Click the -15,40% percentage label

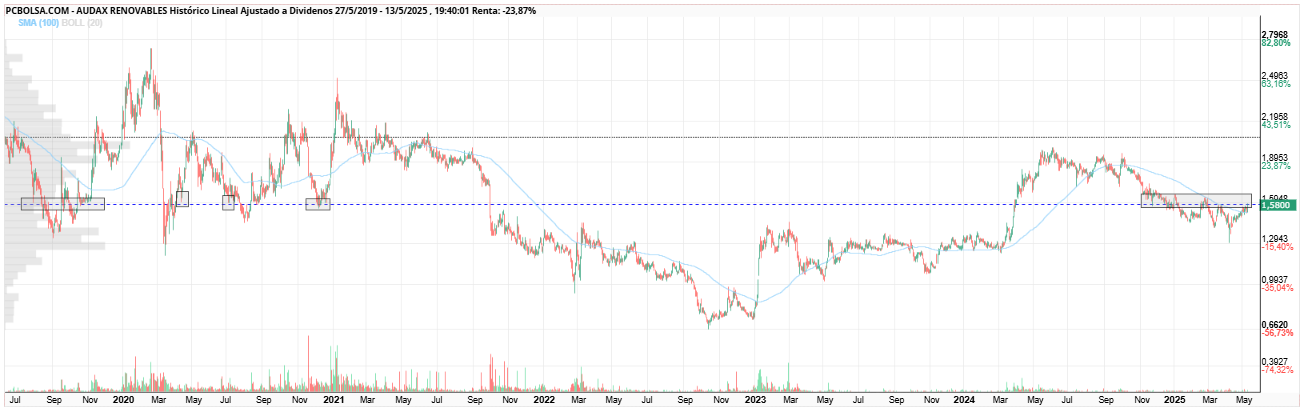(x=1277, y=246)
